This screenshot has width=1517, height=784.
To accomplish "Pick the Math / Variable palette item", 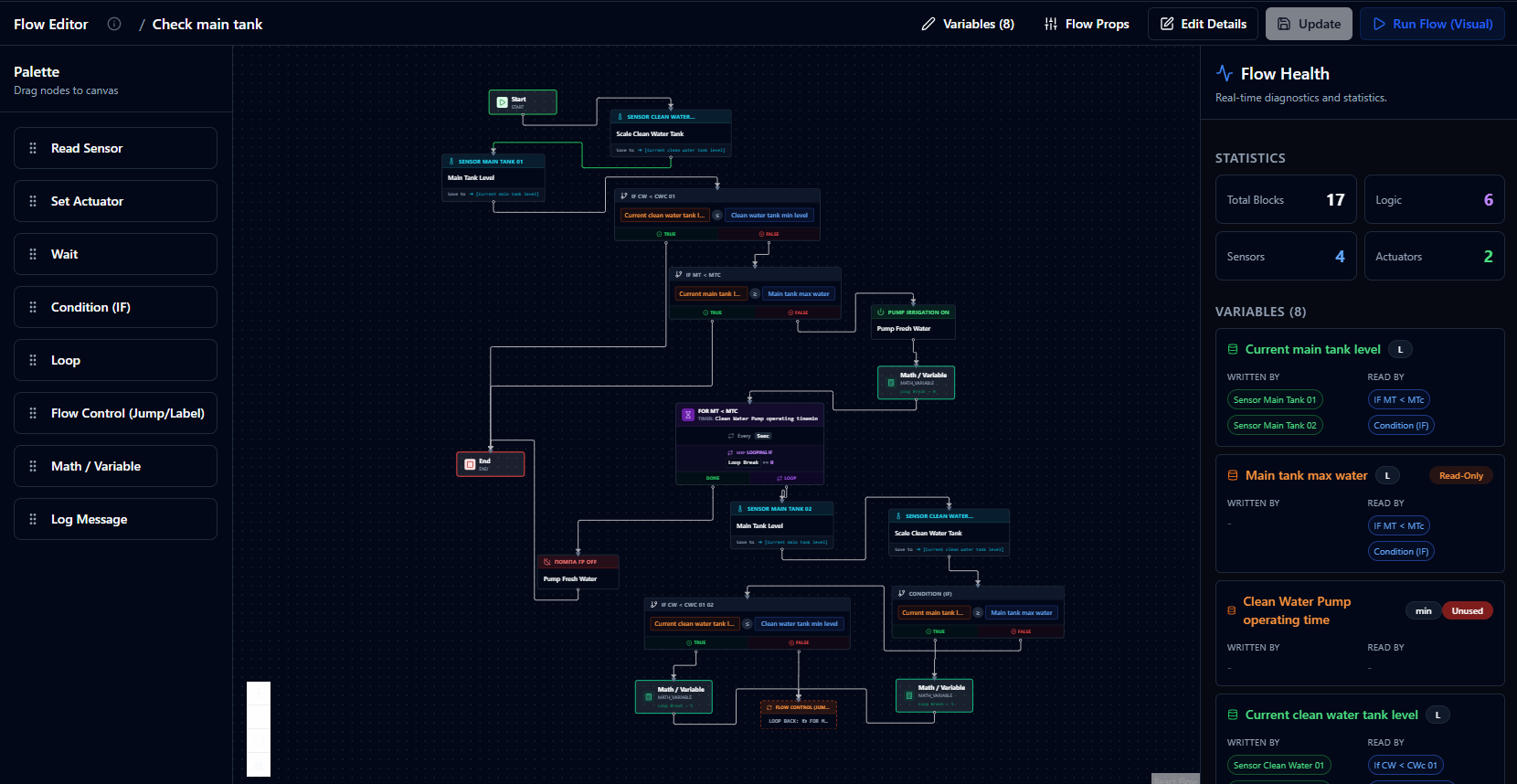I will point(115,466).
